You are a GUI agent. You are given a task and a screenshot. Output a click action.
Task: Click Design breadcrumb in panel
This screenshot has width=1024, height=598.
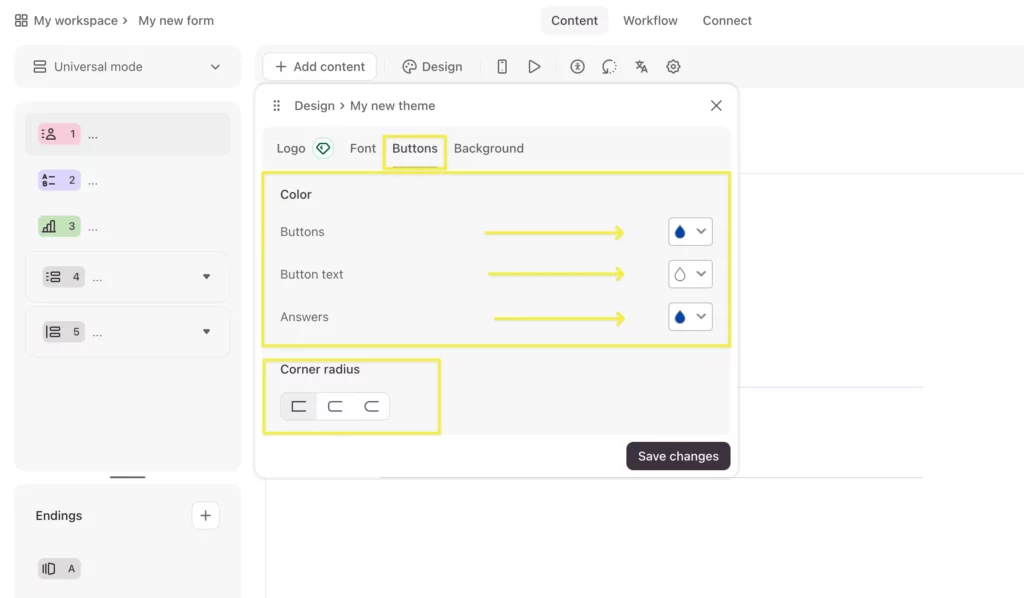pyautogui.click(x=314, y=106)
